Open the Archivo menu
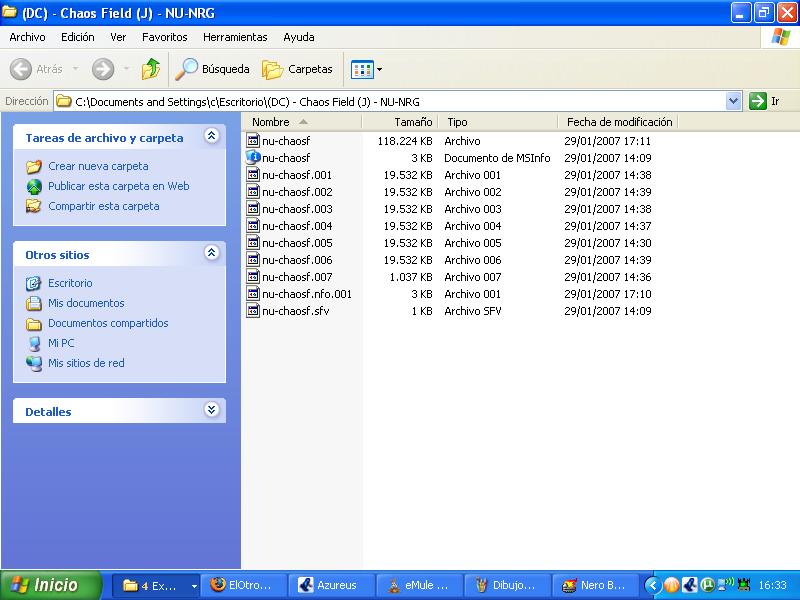The image size is (800, 600). (28, 37)
